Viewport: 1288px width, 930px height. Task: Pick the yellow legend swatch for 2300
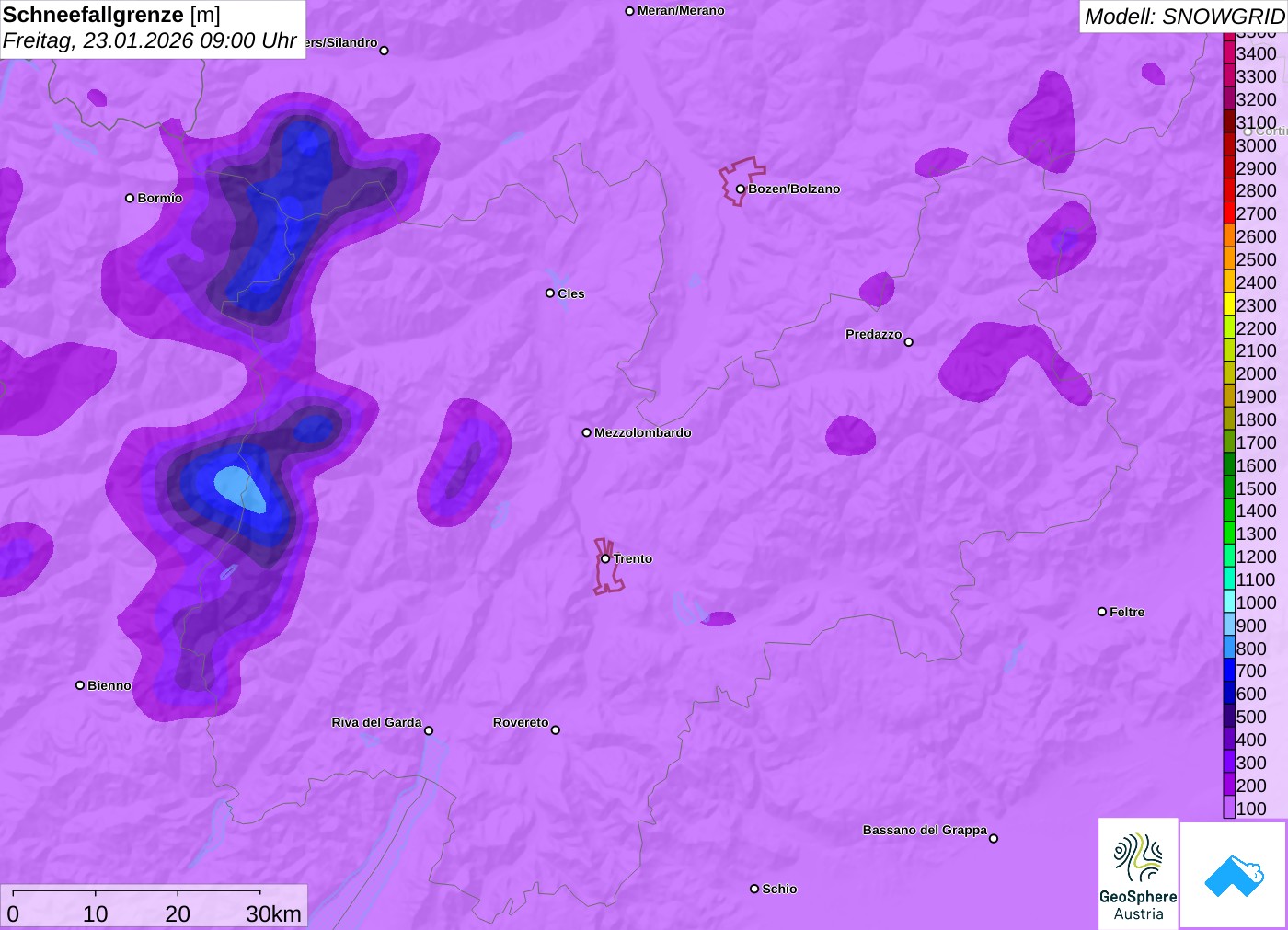click(1229, 305)
